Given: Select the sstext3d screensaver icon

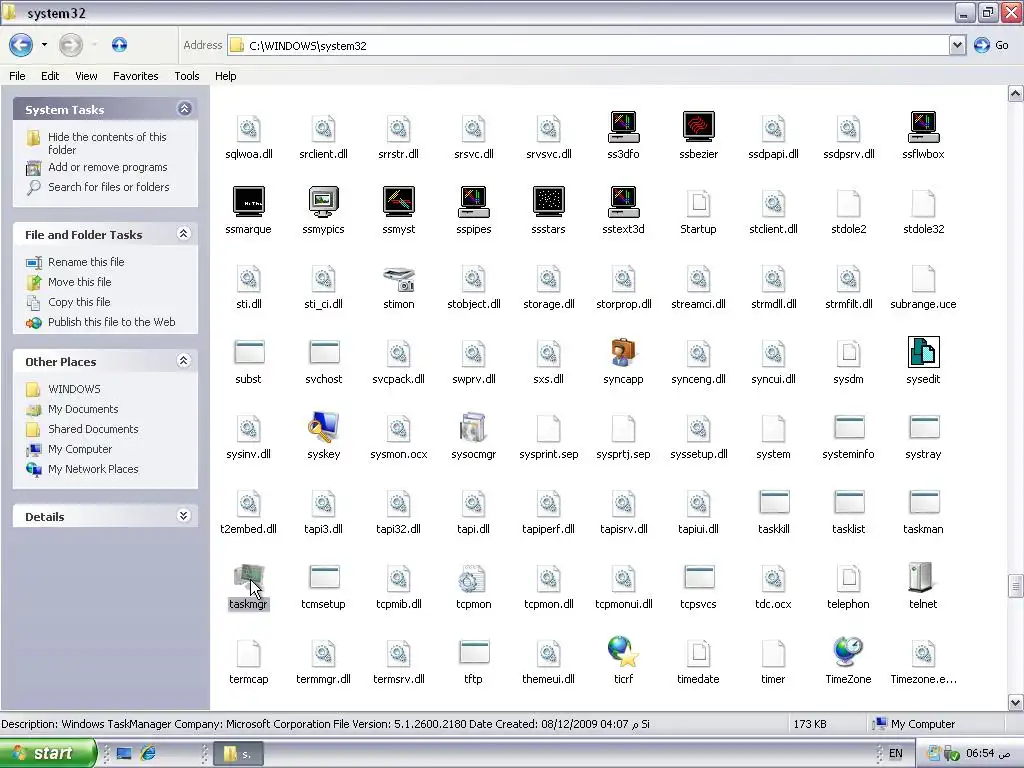Looking at the screenshot, I should click(x=624, y=202).
